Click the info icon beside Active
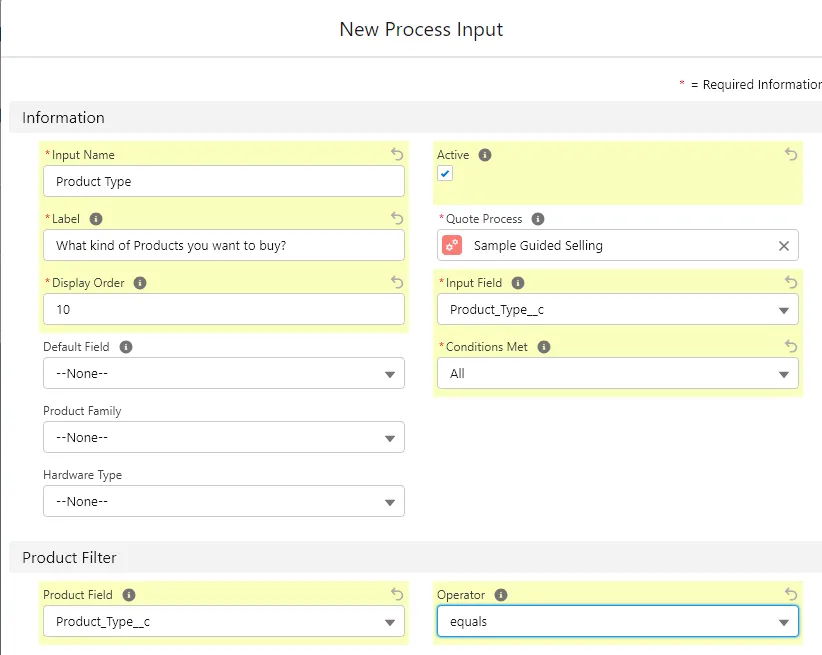Image resolution: width=822 pixels, height=655 pixels. point(485,155)
